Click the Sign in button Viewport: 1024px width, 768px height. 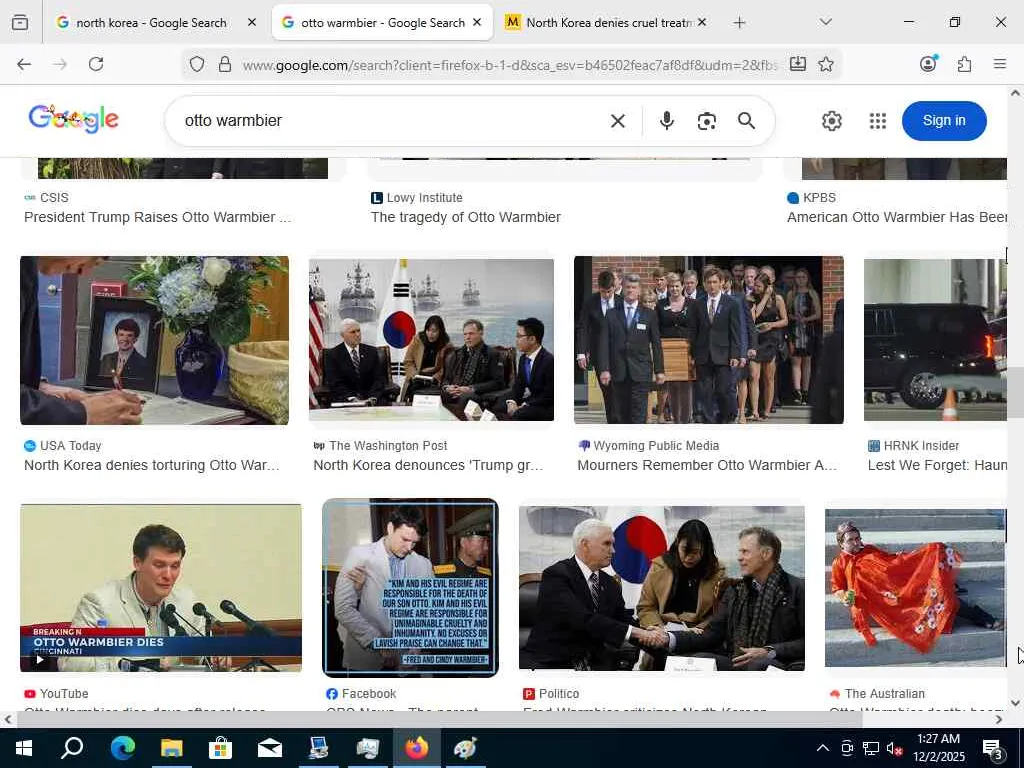[x=944, y=121]
